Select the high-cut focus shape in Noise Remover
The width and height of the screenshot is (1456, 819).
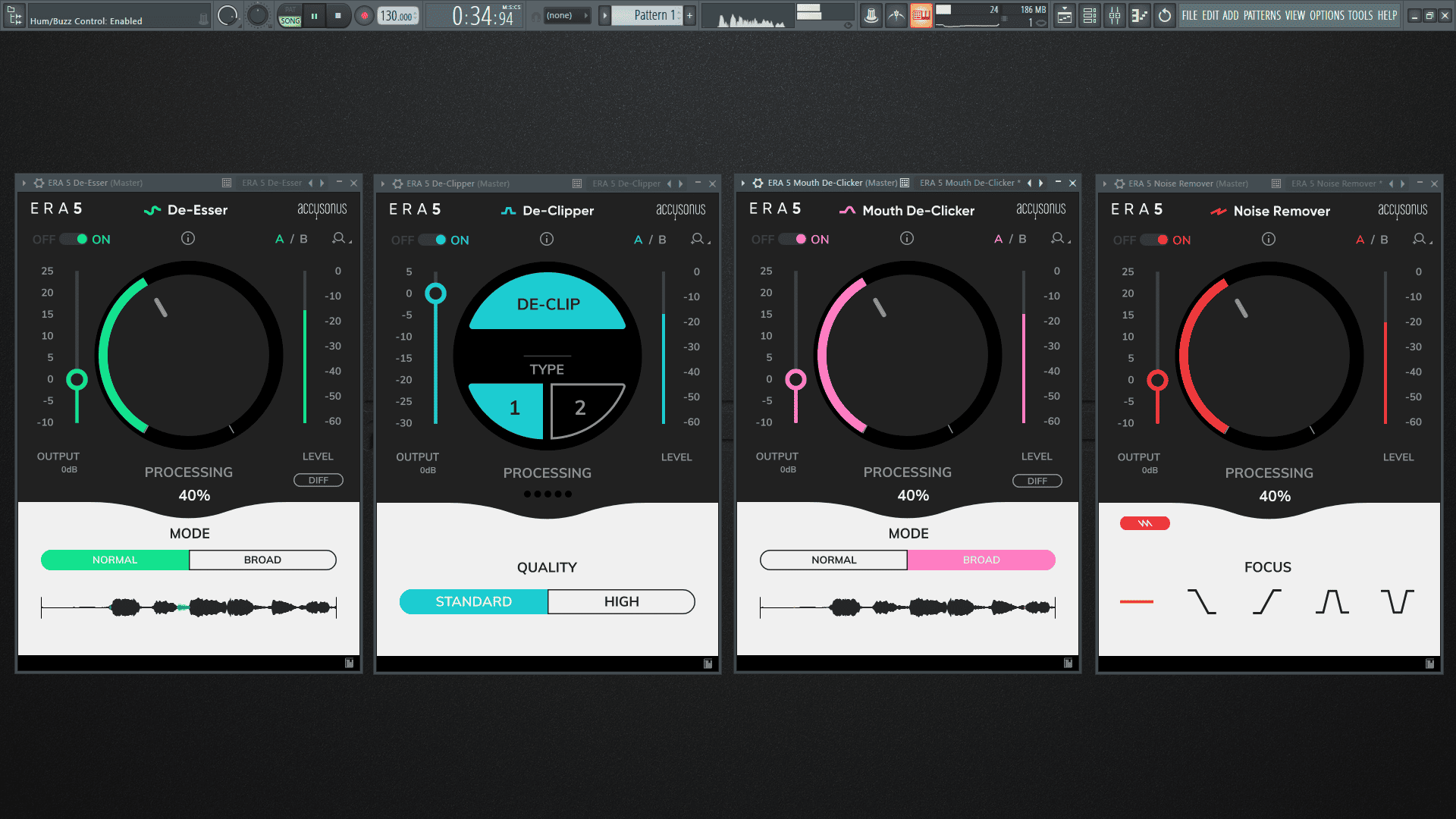pyautogui.click(x=1202, y=602)
